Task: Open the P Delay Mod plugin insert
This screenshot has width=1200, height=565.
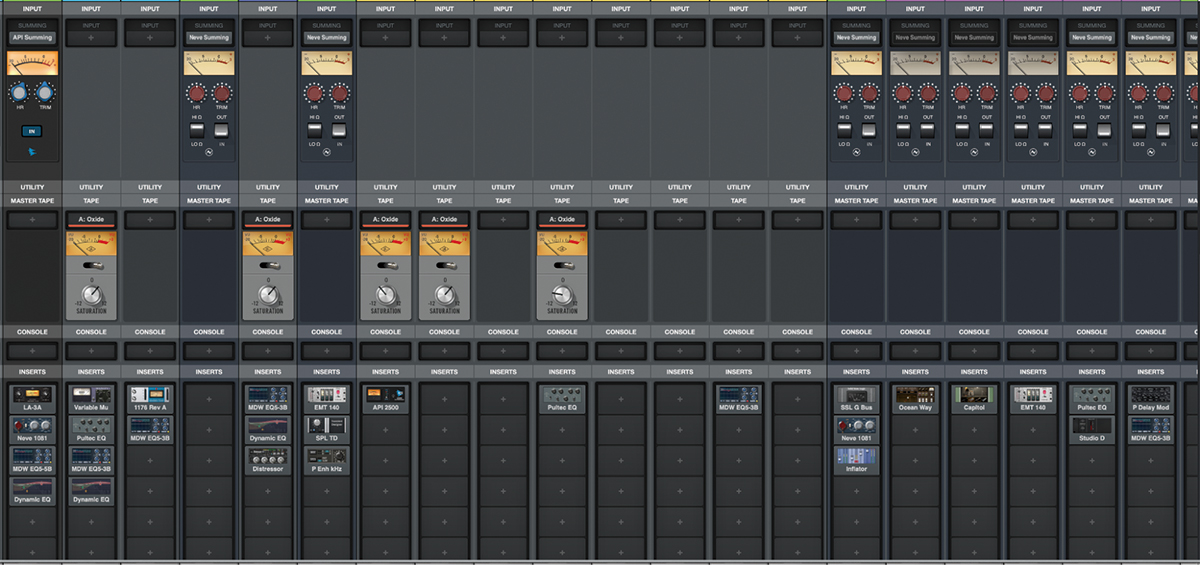Action: [x=1151, y=399]
